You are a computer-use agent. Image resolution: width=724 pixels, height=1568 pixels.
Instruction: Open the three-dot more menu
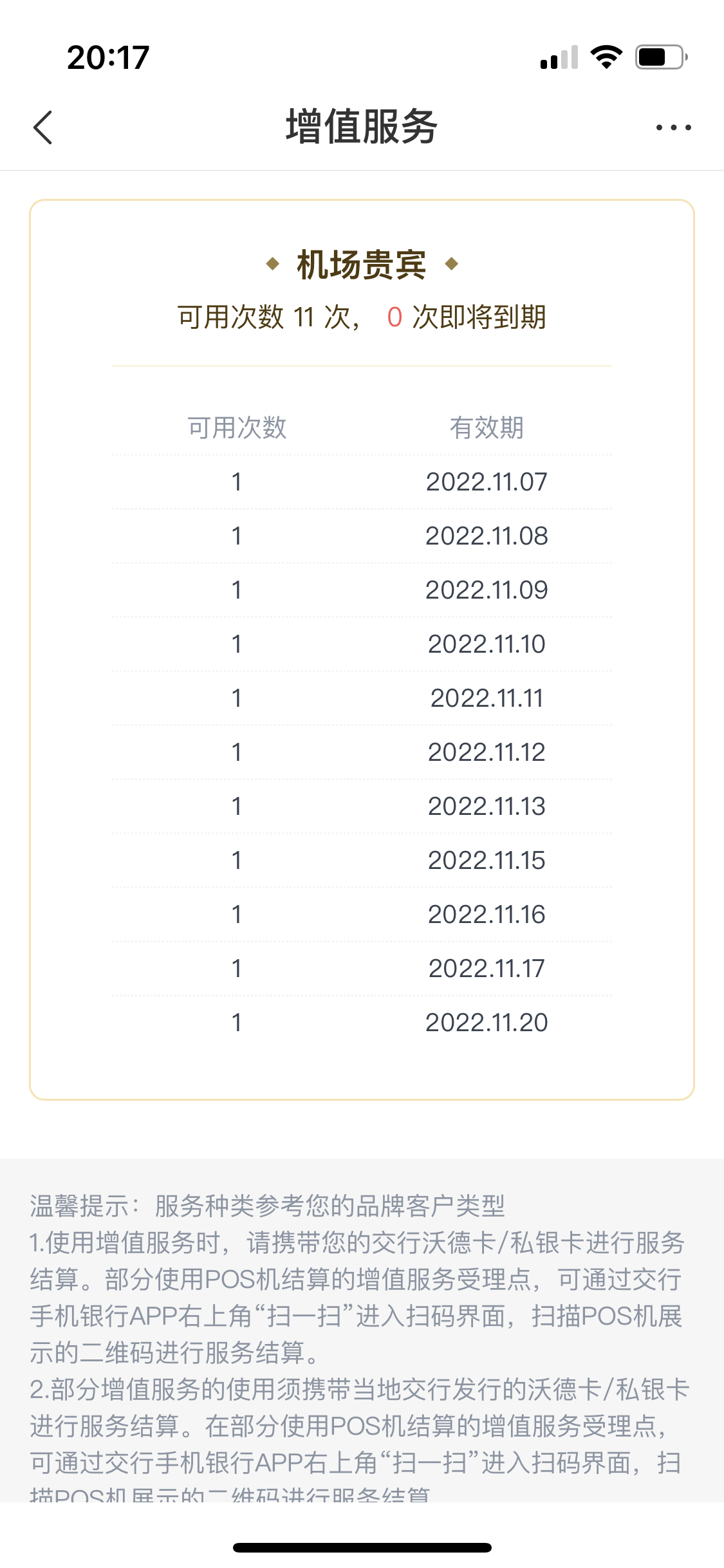673,127
